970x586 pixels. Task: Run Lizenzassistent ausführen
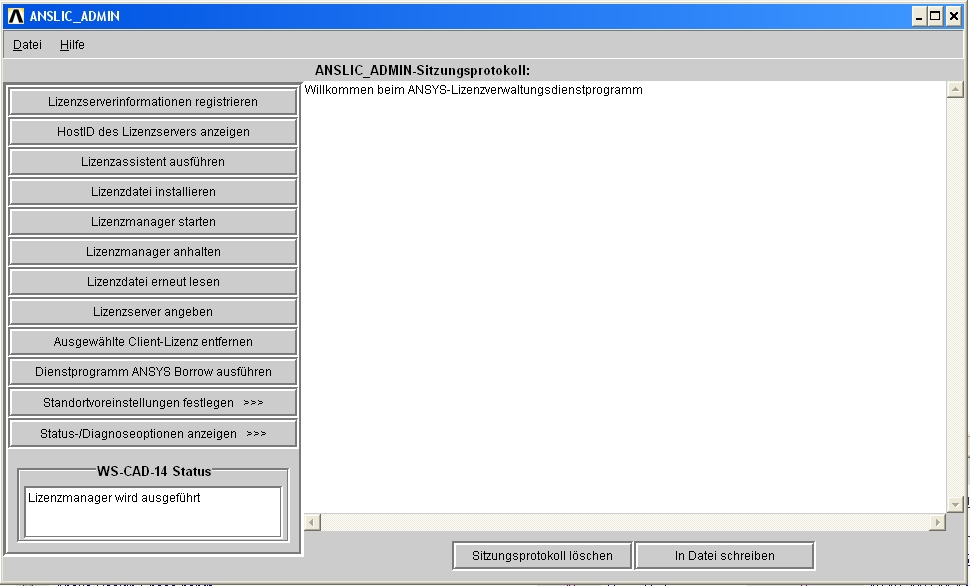coord(153,162)
